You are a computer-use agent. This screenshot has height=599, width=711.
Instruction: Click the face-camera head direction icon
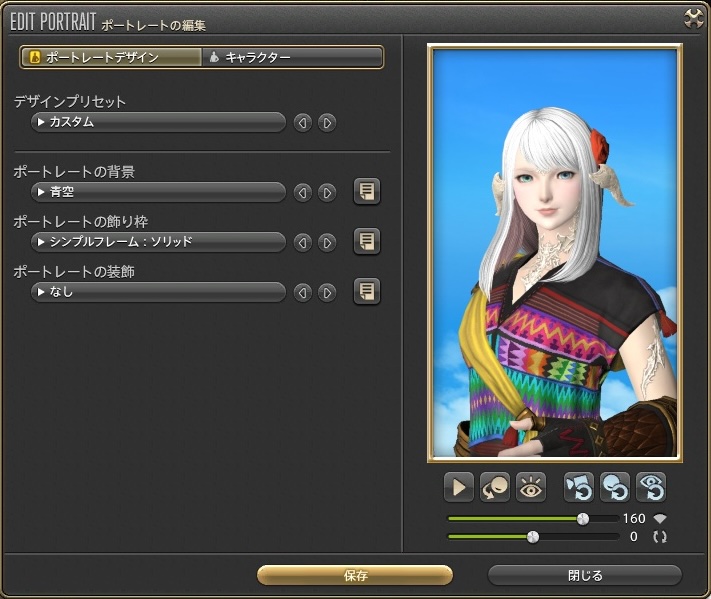click(495, 487)
